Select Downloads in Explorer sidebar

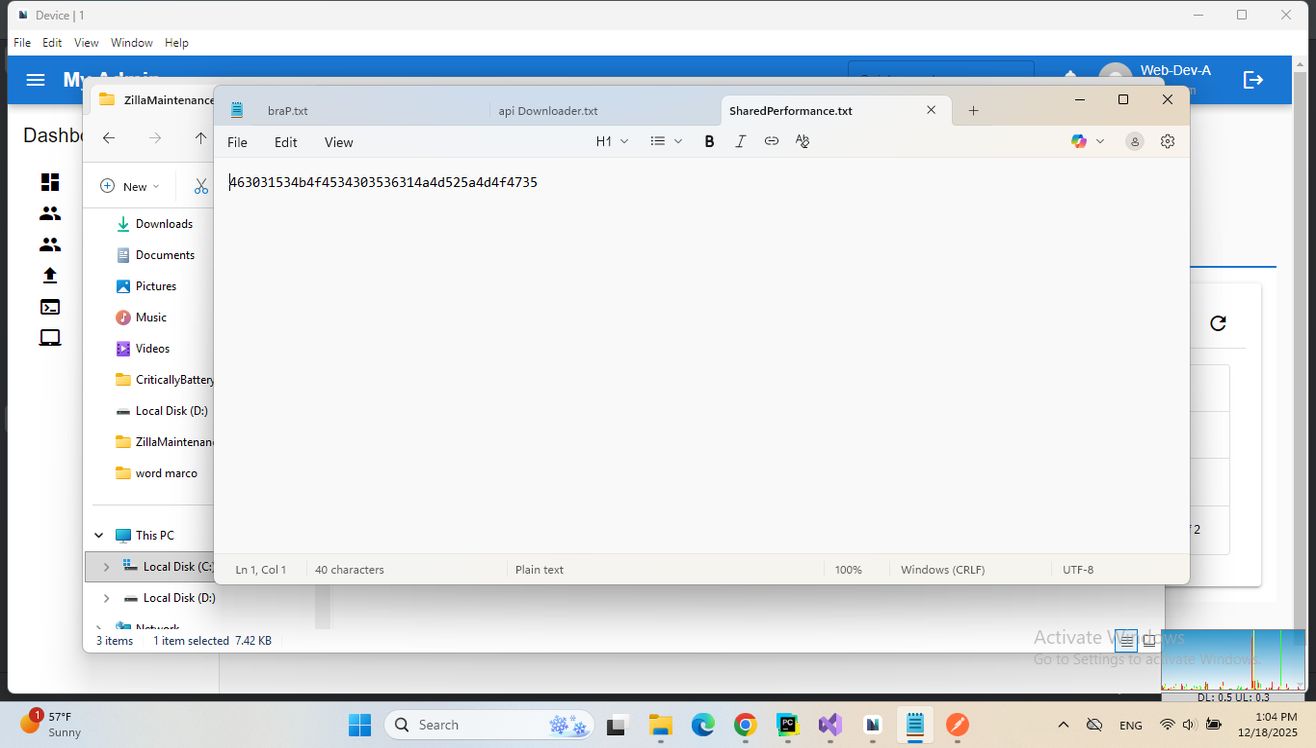164,224
